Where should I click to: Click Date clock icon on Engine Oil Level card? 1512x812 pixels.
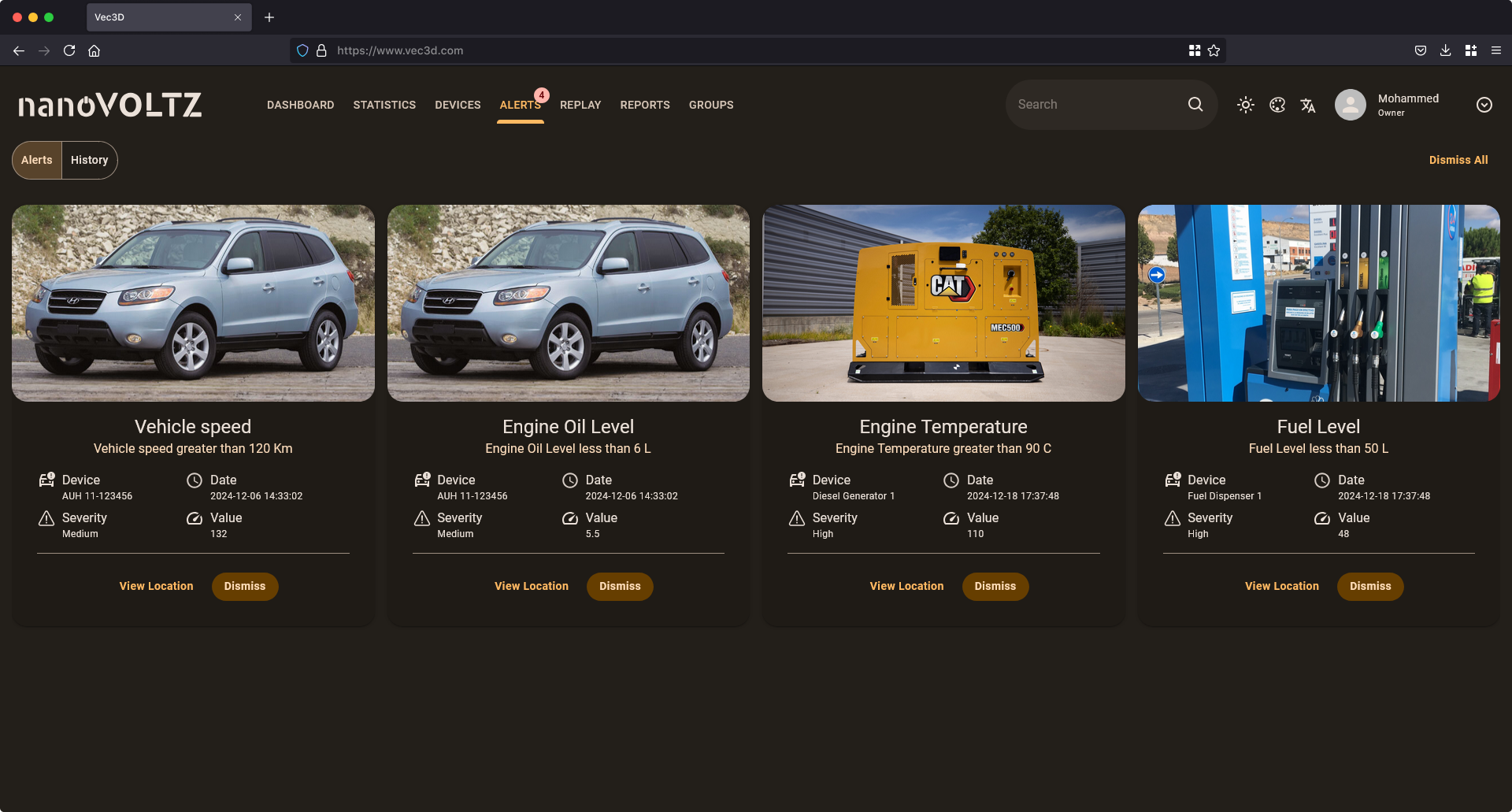570,480
